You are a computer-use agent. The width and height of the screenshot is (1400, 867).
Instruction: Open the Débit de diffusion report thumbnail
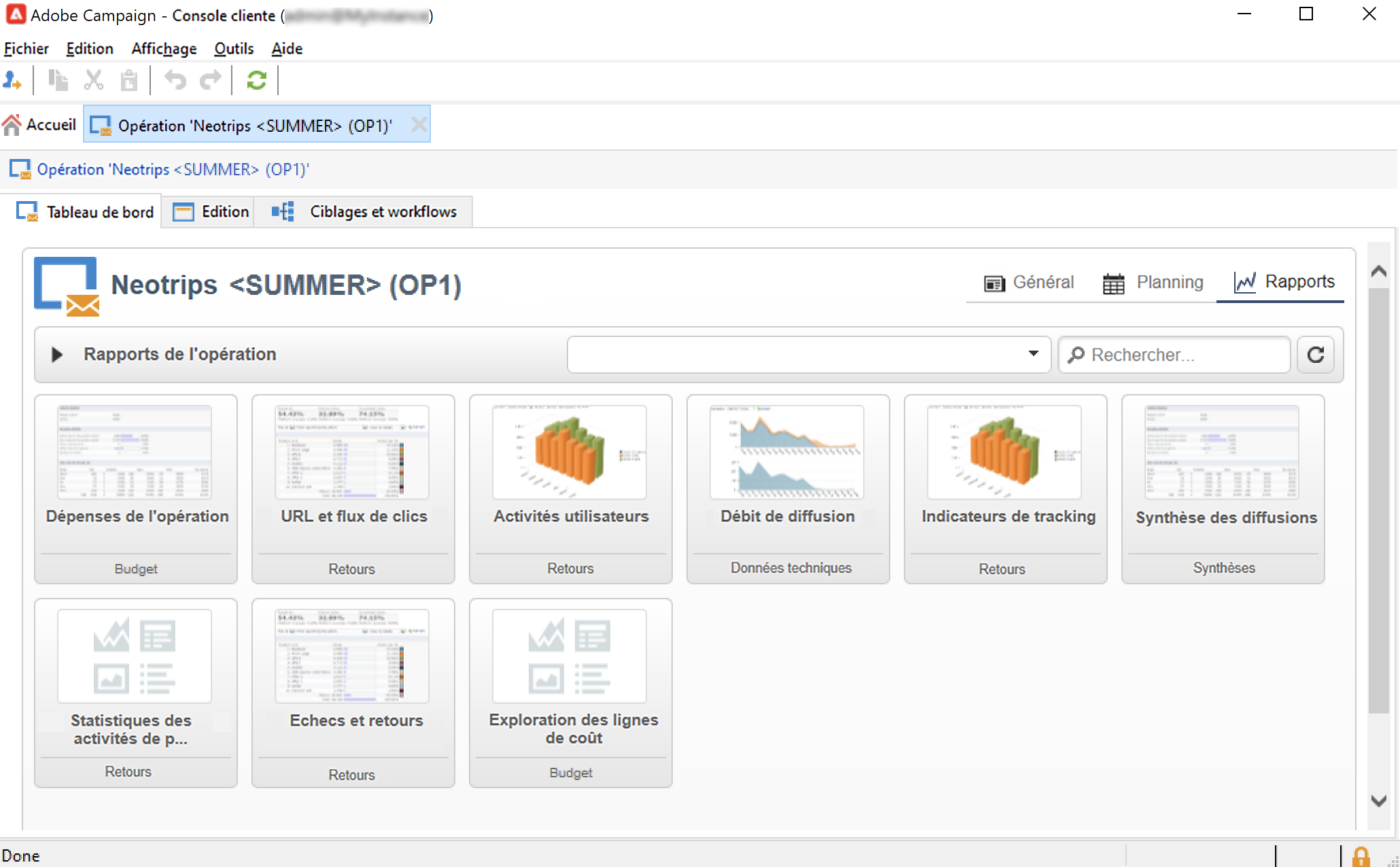coord(787,453)
